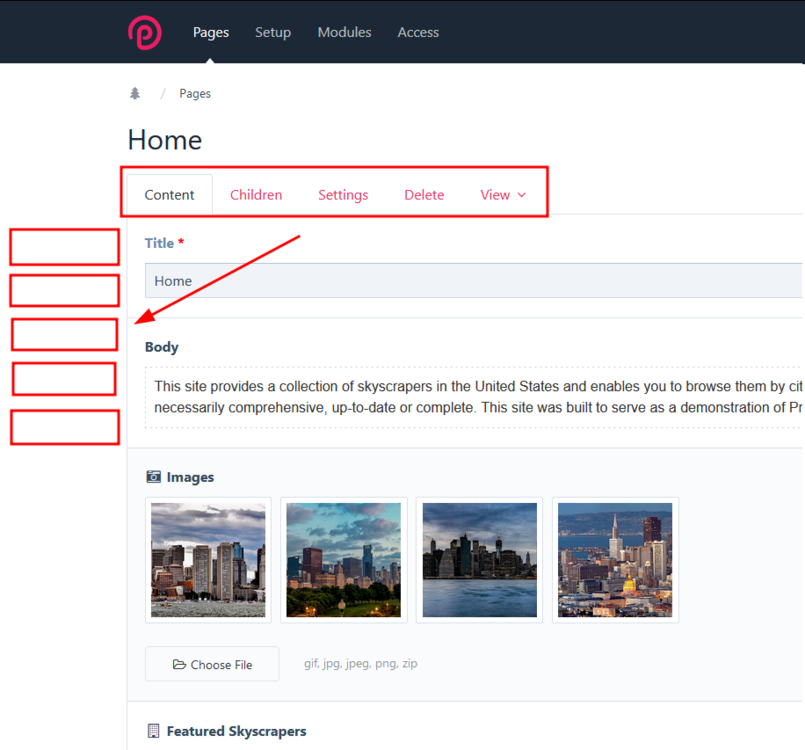Select the first skyline image thumbnail
805x750 pixels.
(208, 560)
